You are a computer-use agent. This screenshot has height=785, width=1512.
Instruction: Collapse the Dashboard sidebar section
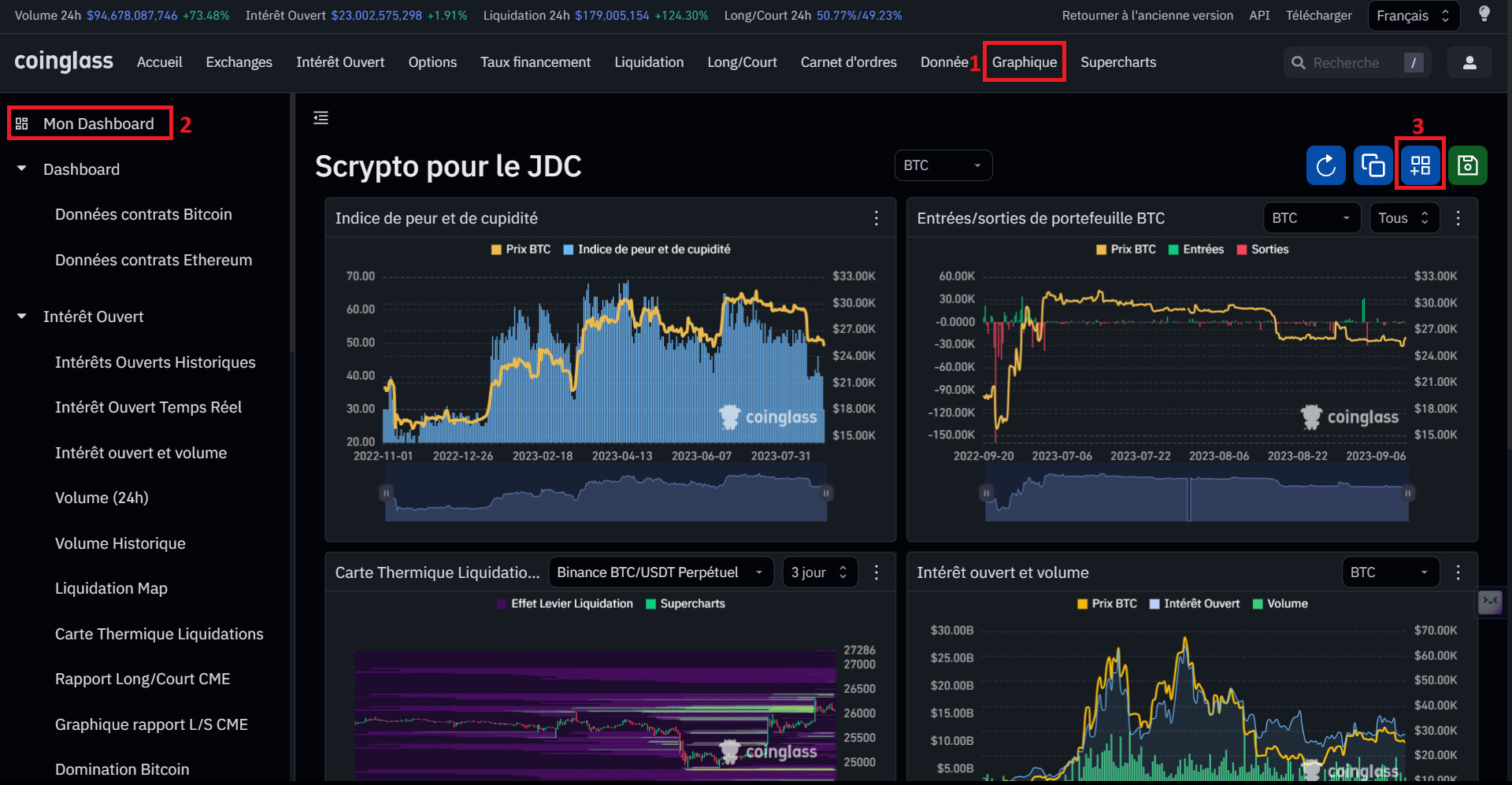click(22, 169)
